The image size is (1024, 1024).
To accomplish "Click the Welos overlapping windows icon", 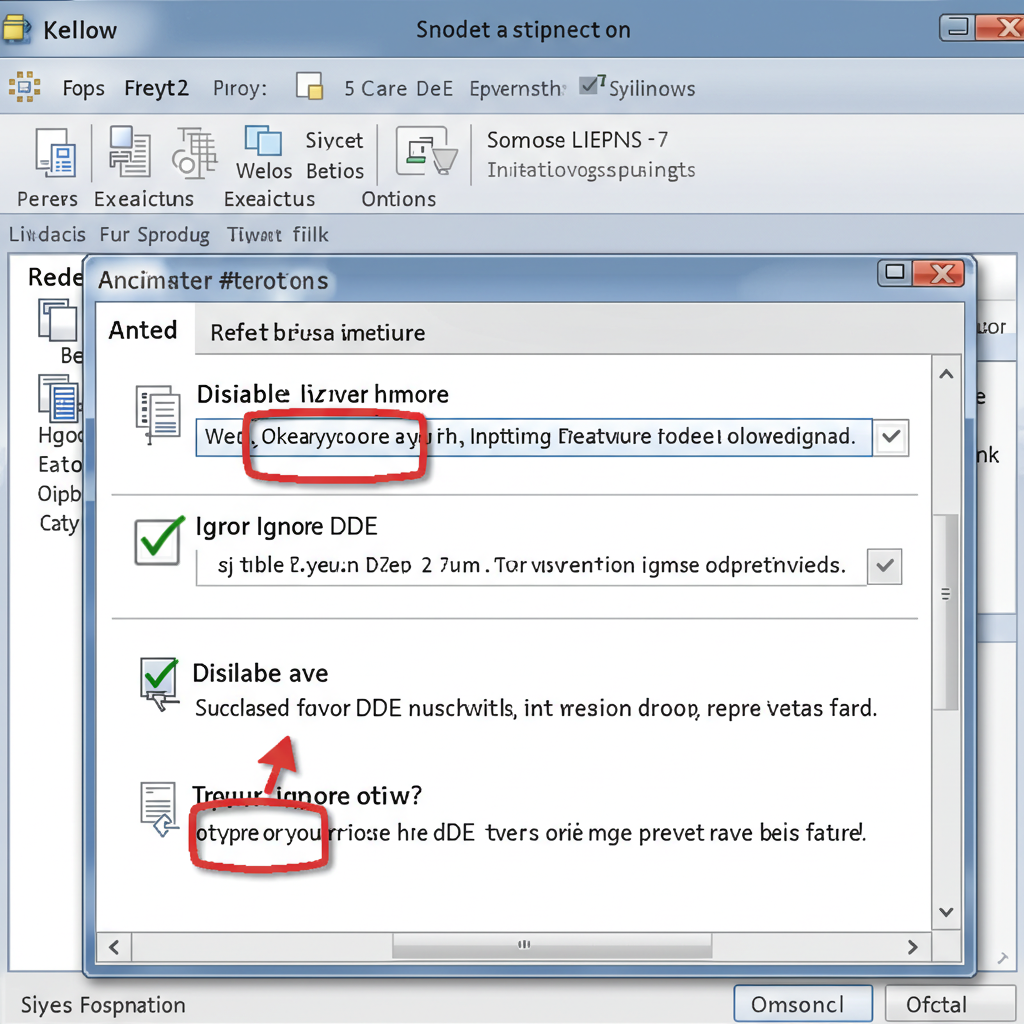I will tap(263, 141).
